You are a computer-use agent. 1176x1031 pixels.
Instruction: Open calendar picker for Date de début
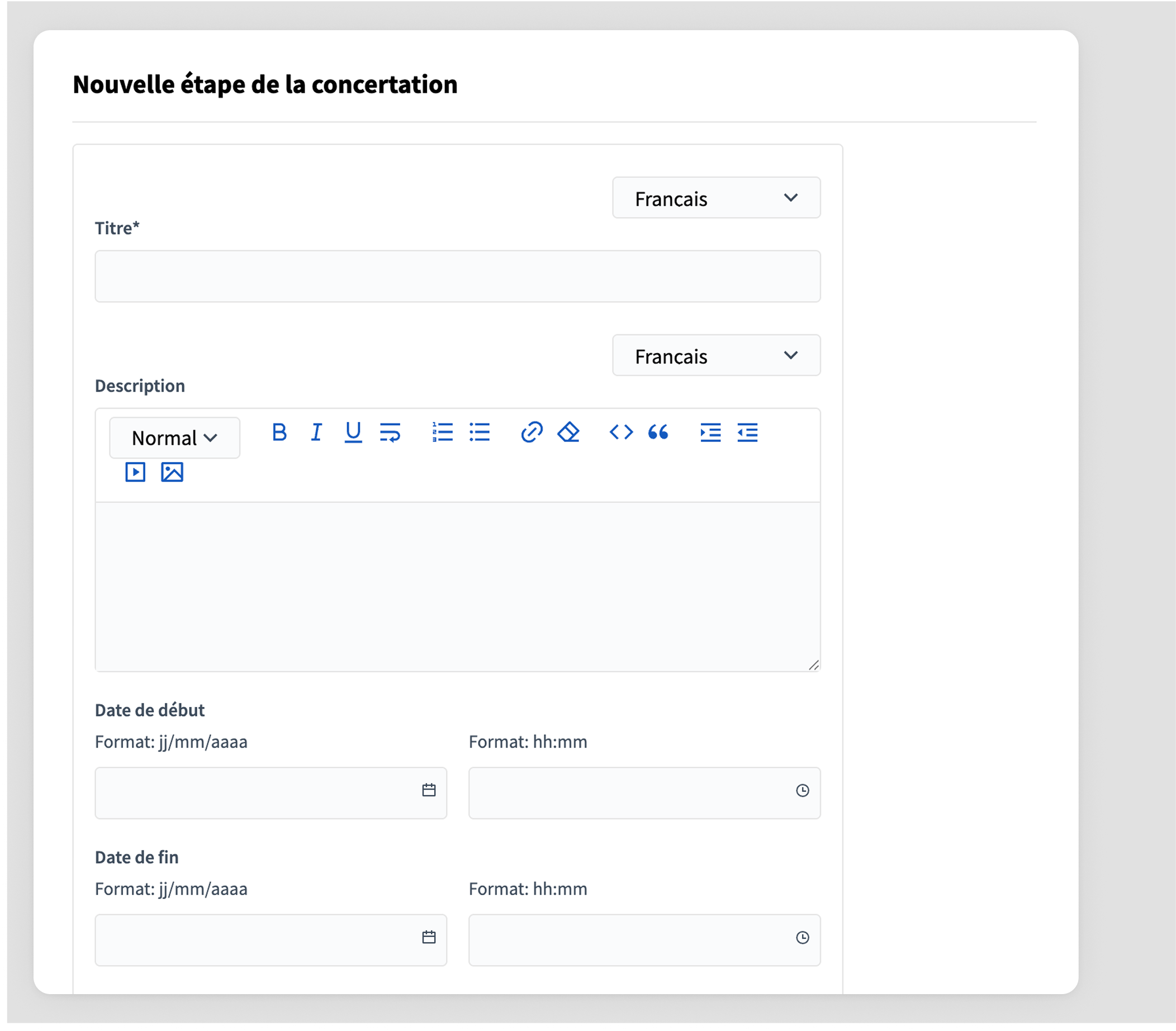click(x=429, y=791)
